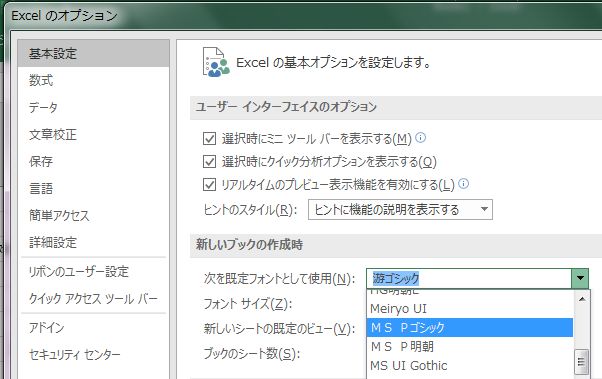Open the 文章校正 category
Screen dimensions: 602x379
coord(94,134)
